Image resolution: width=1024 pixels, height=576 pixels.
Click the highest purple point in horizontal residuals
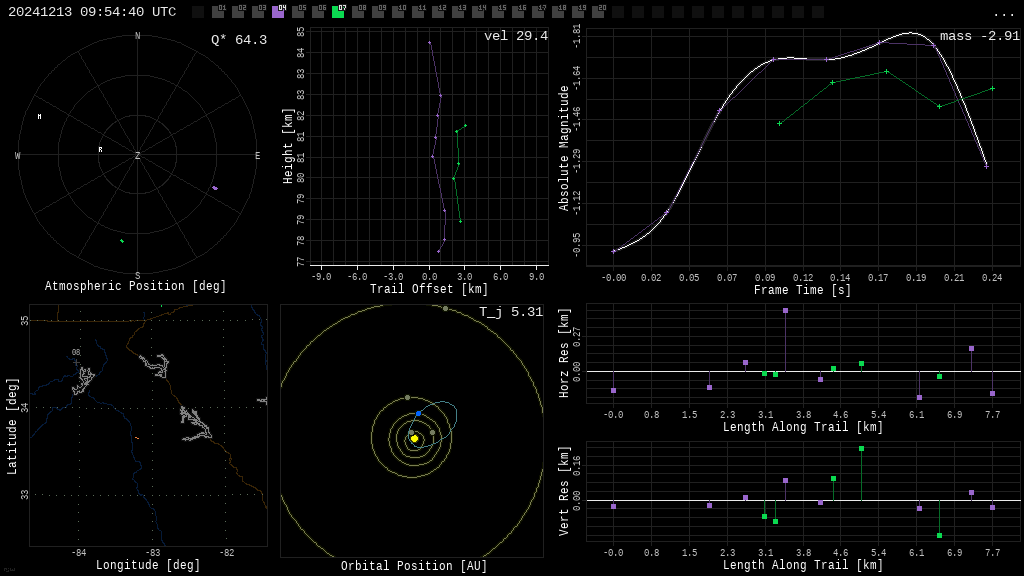point(785,311)
